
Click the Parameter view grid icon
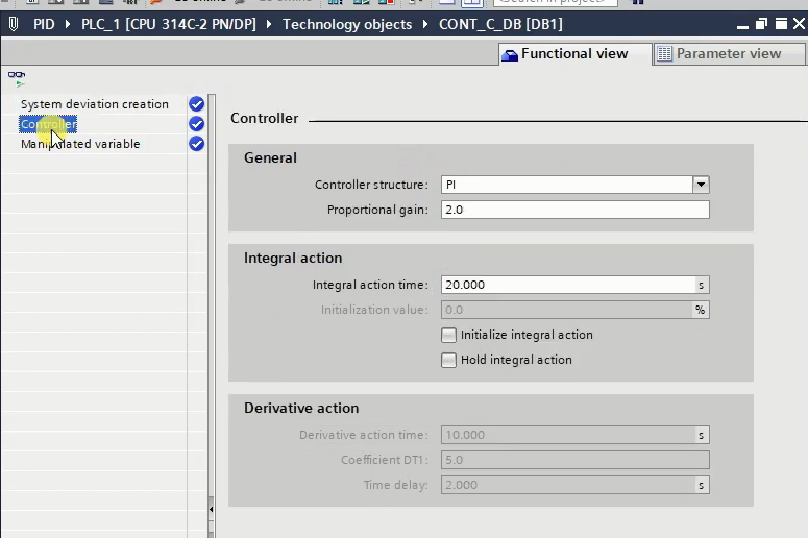(x=664, y=54)
